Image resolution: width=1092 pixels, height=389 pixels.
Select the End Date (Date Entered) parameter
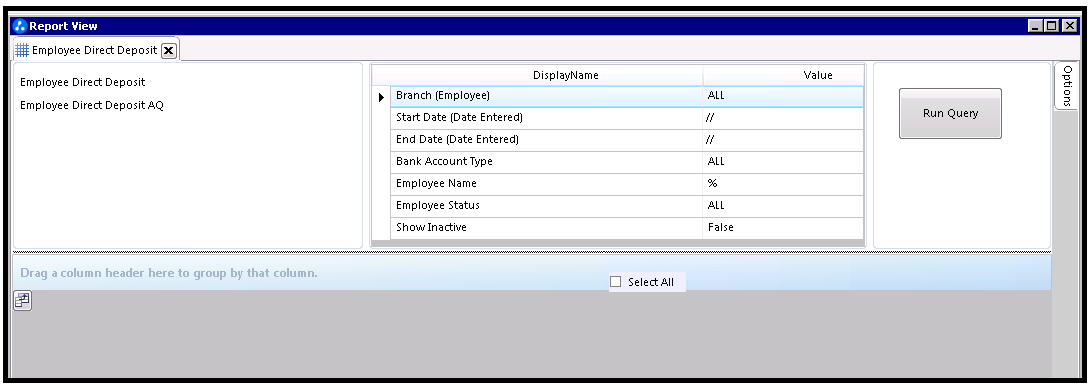pyautogui.click(x=547, y=140)
